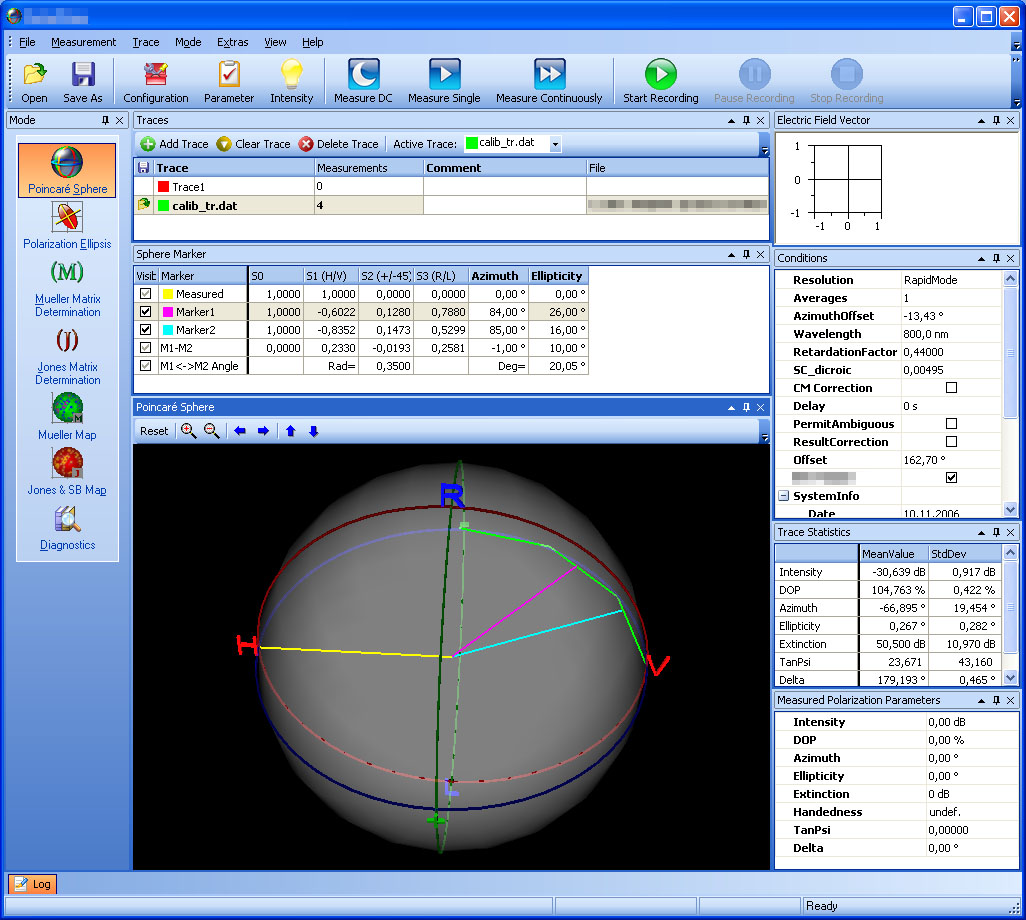
Task: Click the Save As floppy icon
Action: (83, 74)
